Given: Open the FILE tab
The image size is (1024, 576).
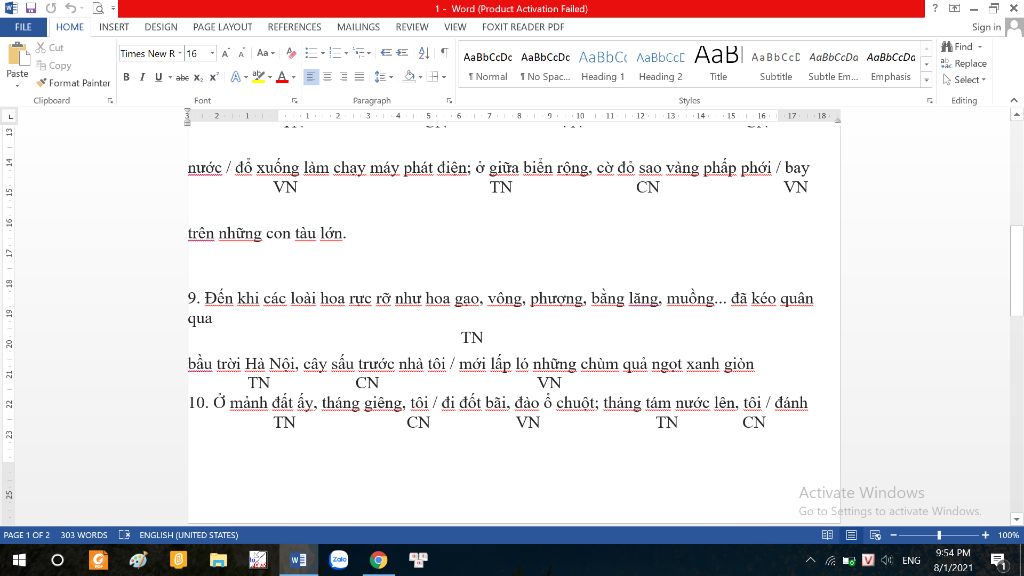Looking at the screenshot, I should [x=23, y=27].
